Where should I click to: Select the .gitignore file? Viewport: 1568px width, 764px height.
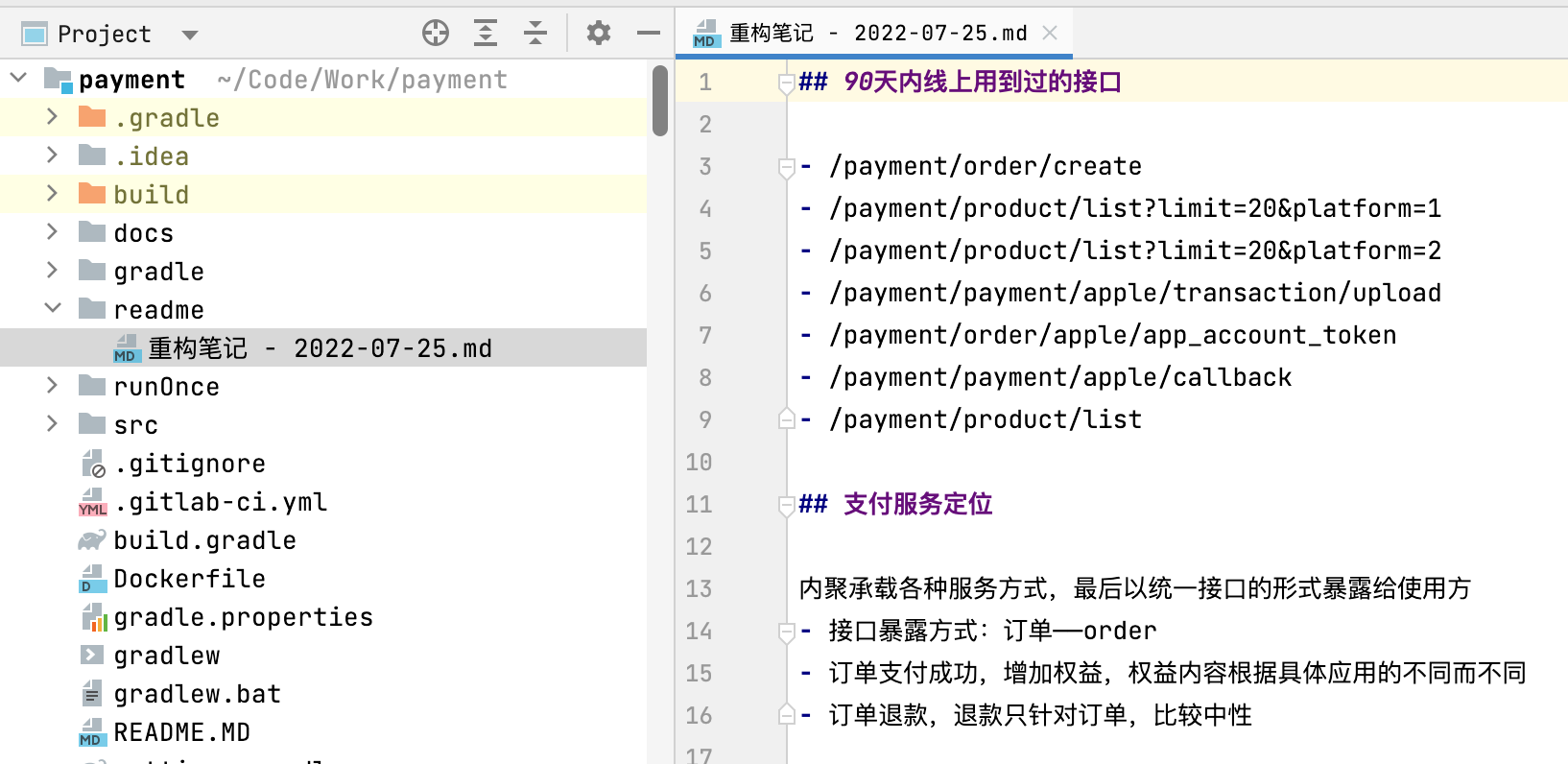(189, 464)
